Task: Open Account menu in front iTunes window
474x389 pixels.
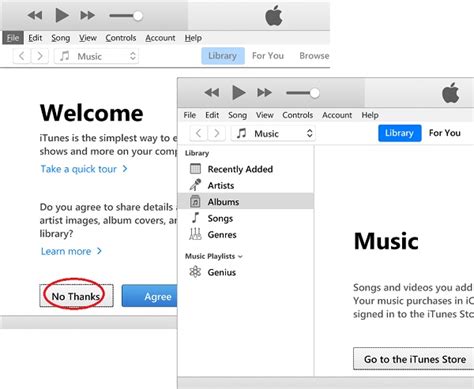Action: (337, 115)
